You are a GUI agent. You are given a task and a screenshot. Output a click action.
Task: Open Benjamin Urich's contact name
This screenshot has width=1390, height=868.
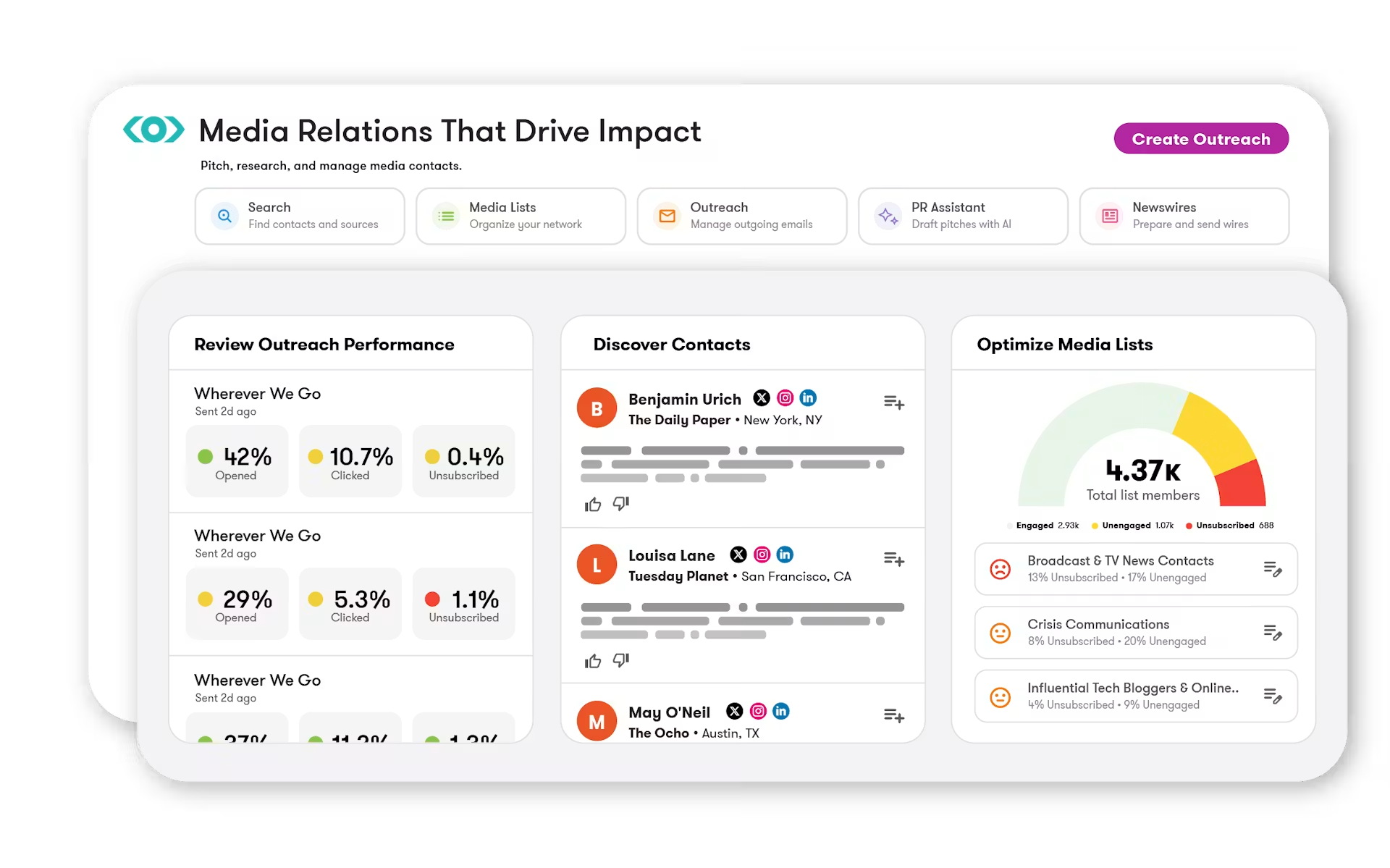pos(685,399)
